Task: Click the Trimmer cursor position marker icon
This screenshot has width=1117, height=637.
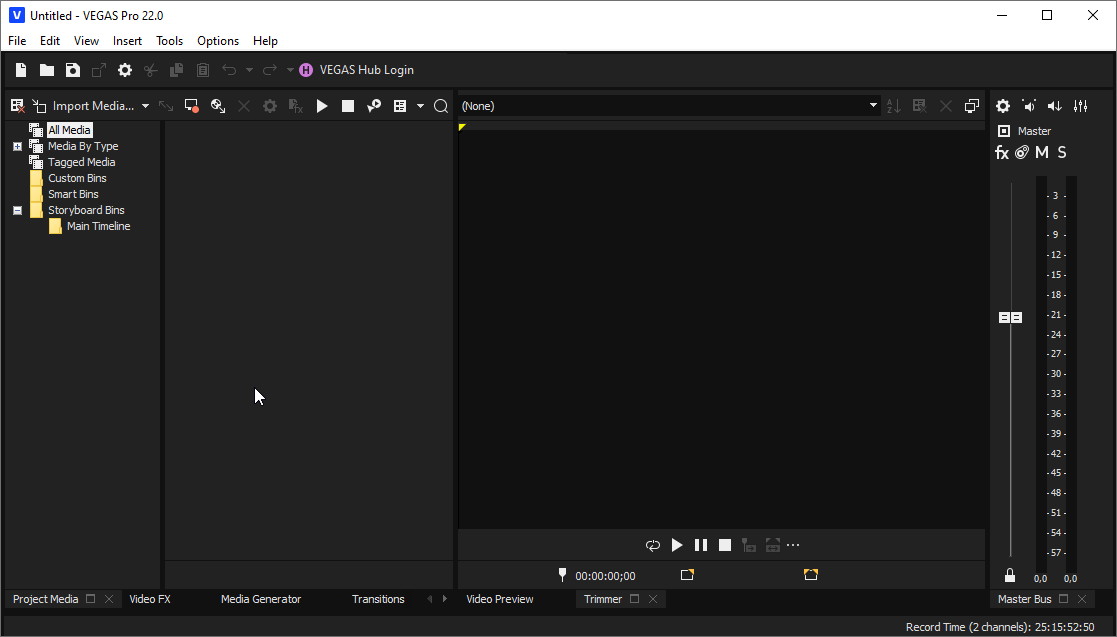Action: pos(562,575)
